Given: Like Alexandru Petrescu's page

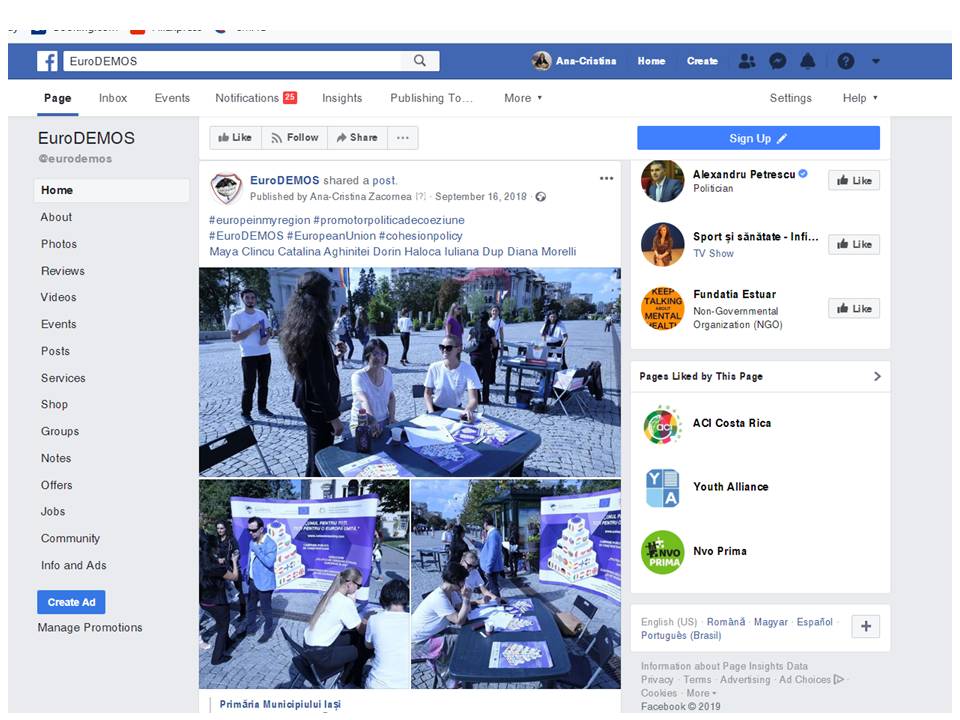Looking at the screenshot, I should 854,181.
